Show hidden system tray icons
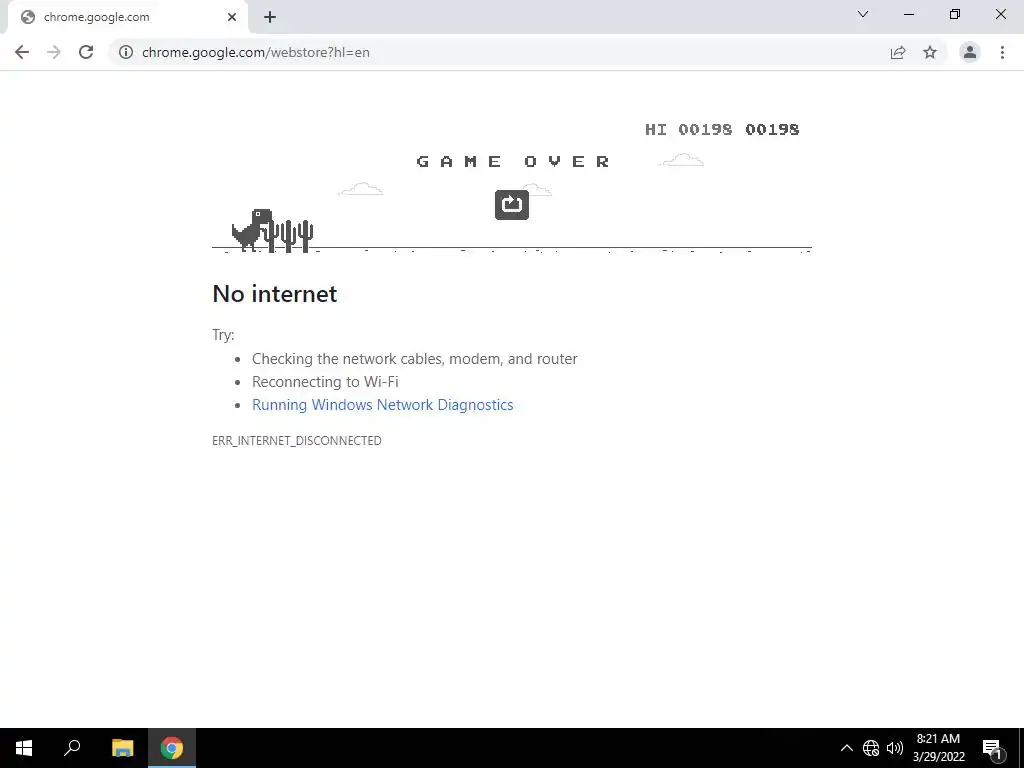 [x=846, y=748]
